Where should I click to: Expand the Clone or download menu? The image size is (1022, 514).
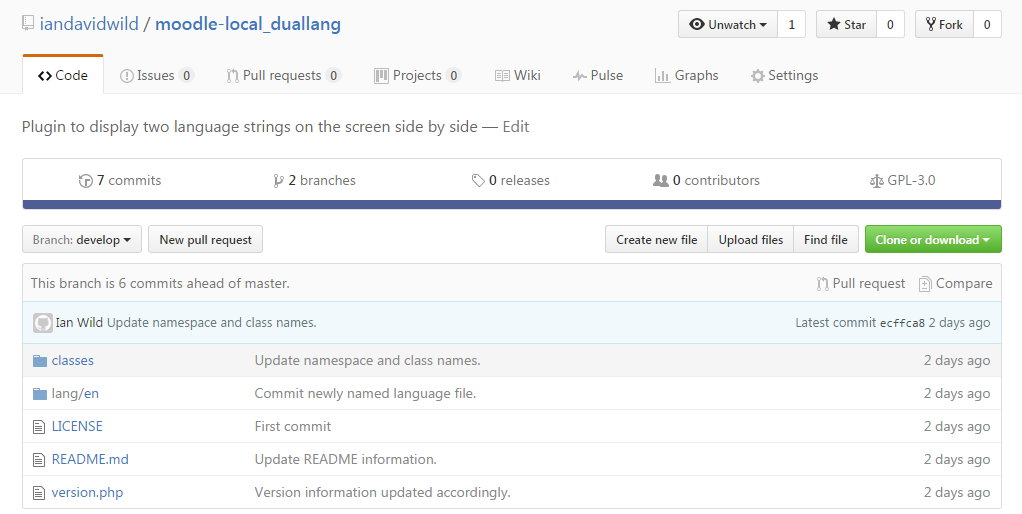pos(933,240)
